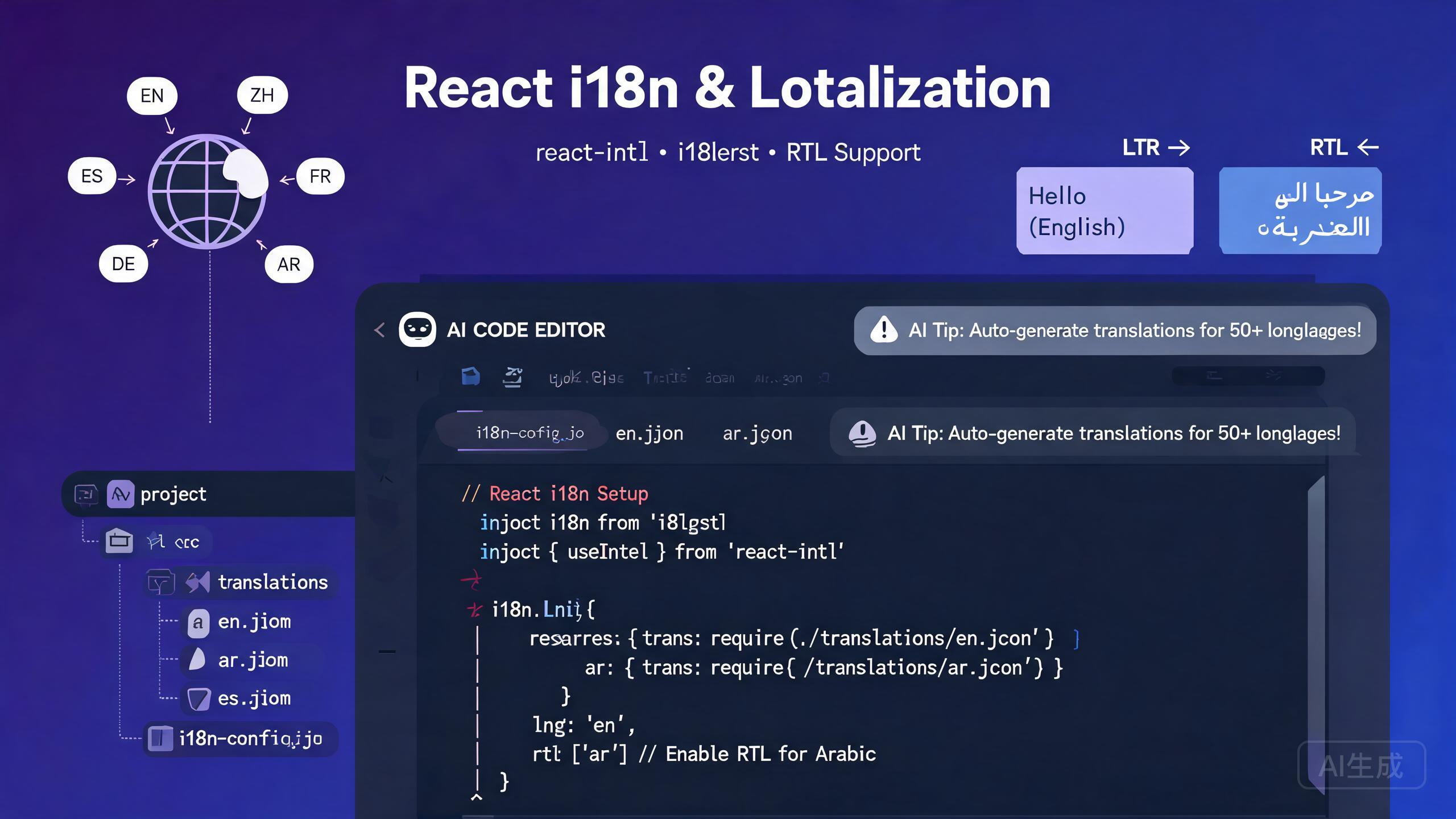Image resolution: width=1456 pixels, height=819 pixels.
Task: Choose the EN language bubble
Action: [x=152, y=96]
